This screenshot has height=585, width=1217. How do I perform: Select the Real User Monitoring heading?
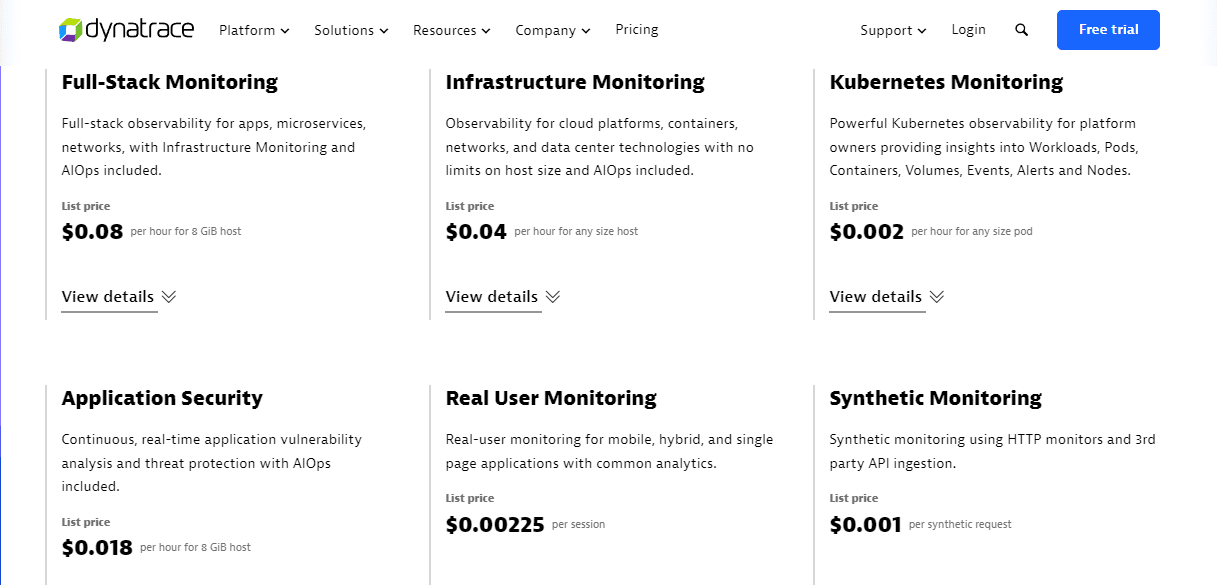coord(551,398)
